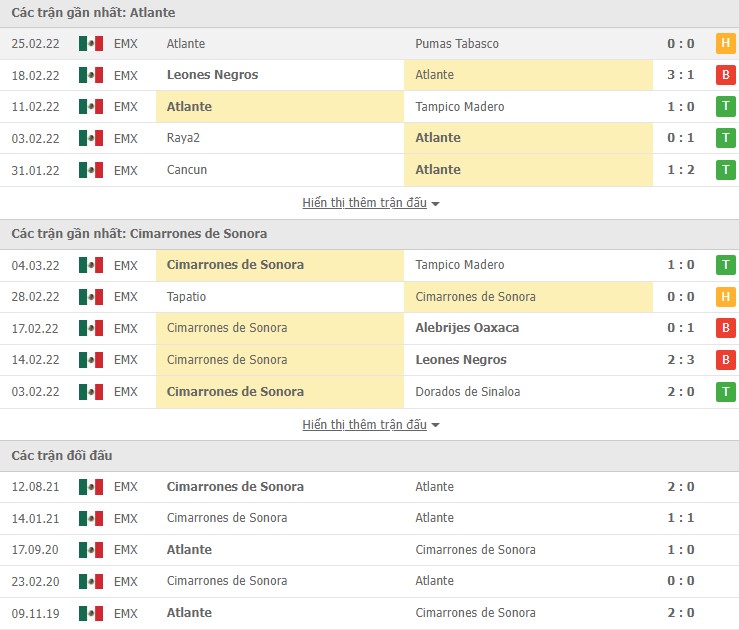Image resolution: width=739 pixels, height=630 pixels.
Task: Expand more matches under the Atlante section
Action: pos(364,203)
